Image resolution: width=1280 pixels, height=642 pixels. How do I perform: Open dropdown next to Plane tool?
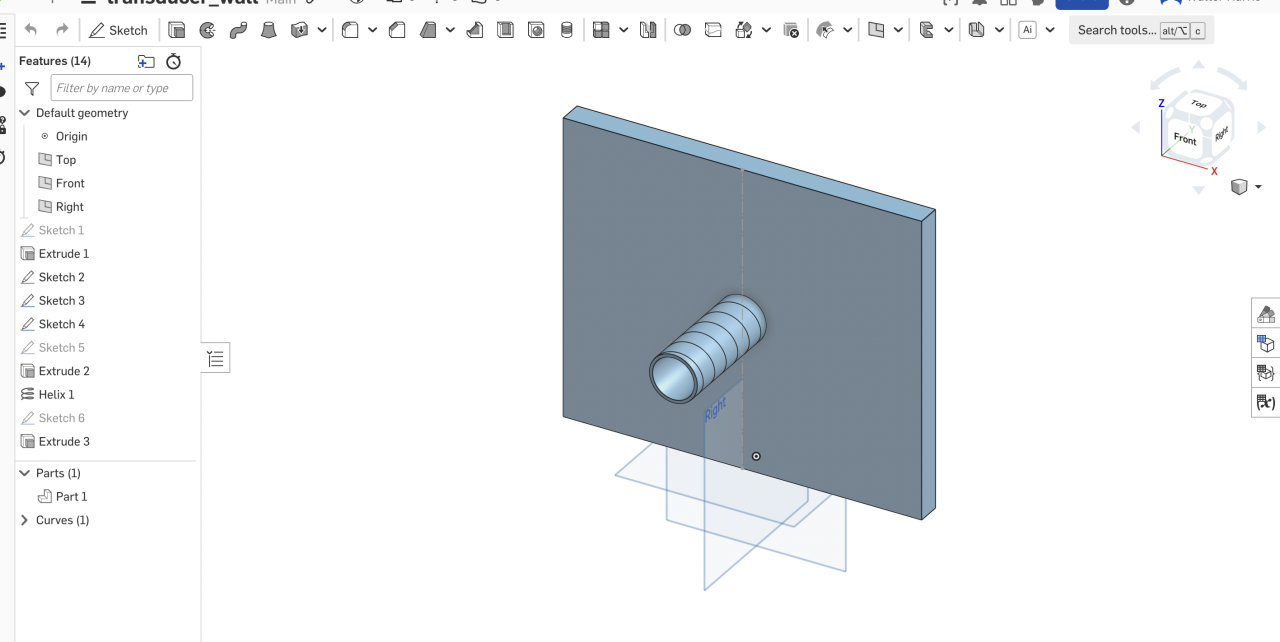point(898,30)
